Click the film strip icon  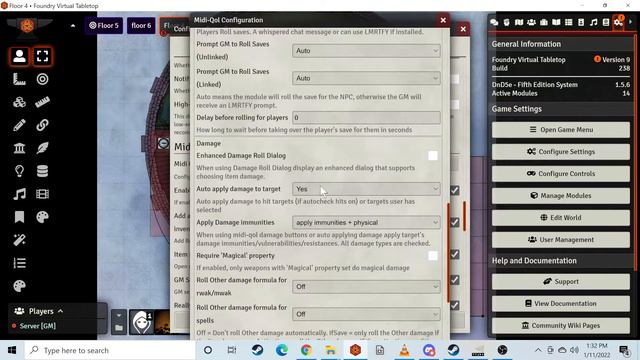pos(42,194)
